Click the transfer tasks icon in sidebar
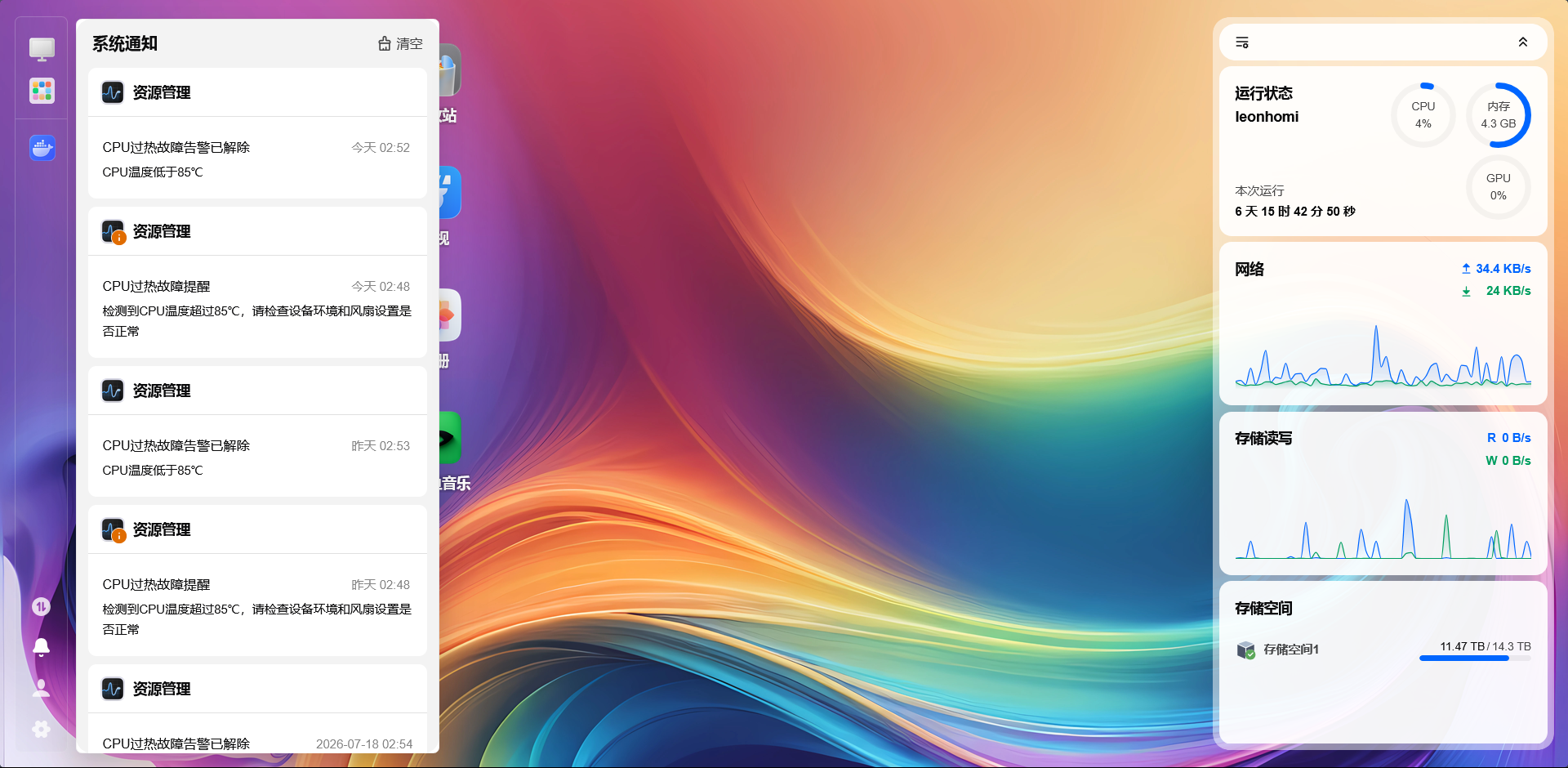The height and width of the screenshot is (768, 1568). coord(41,606)
